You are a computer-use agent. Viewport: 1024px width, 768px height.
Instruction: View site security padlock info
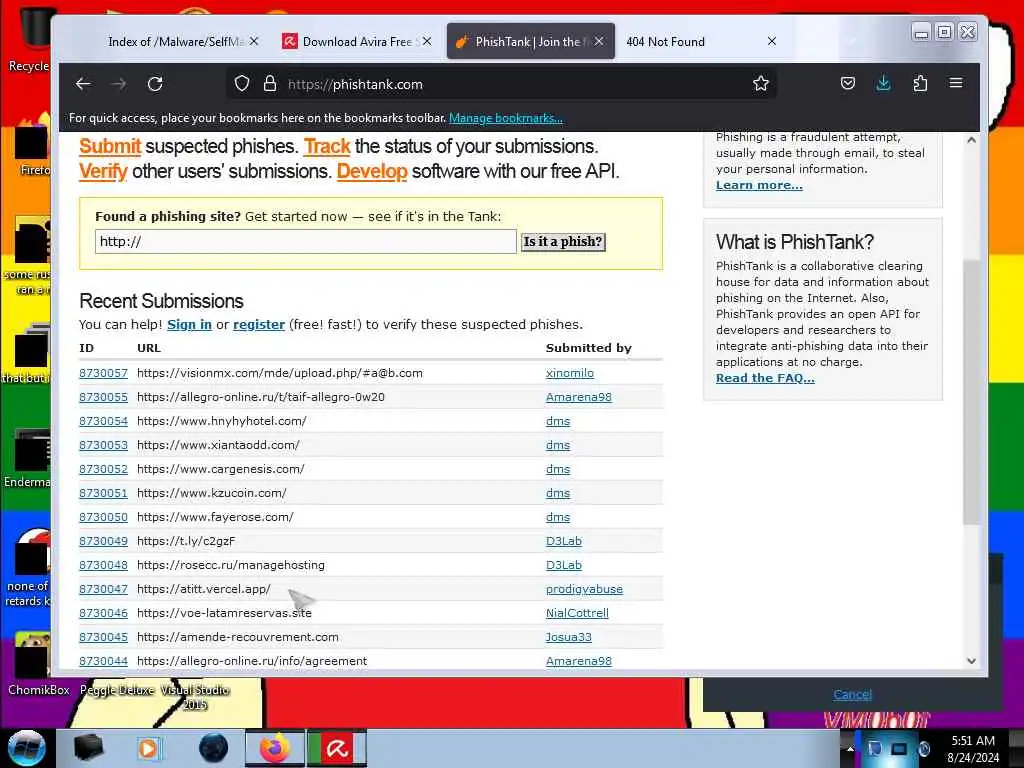pos(270,84)
